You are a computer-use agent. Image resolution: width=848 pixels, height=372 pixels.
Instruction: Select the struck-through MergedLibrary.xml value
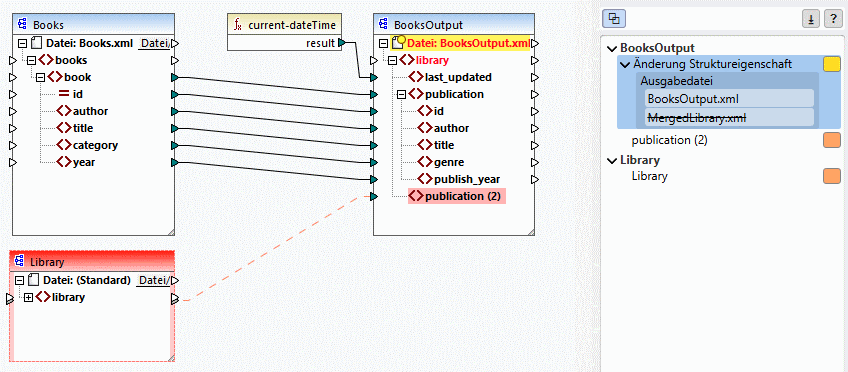click(x=730, y=117)
